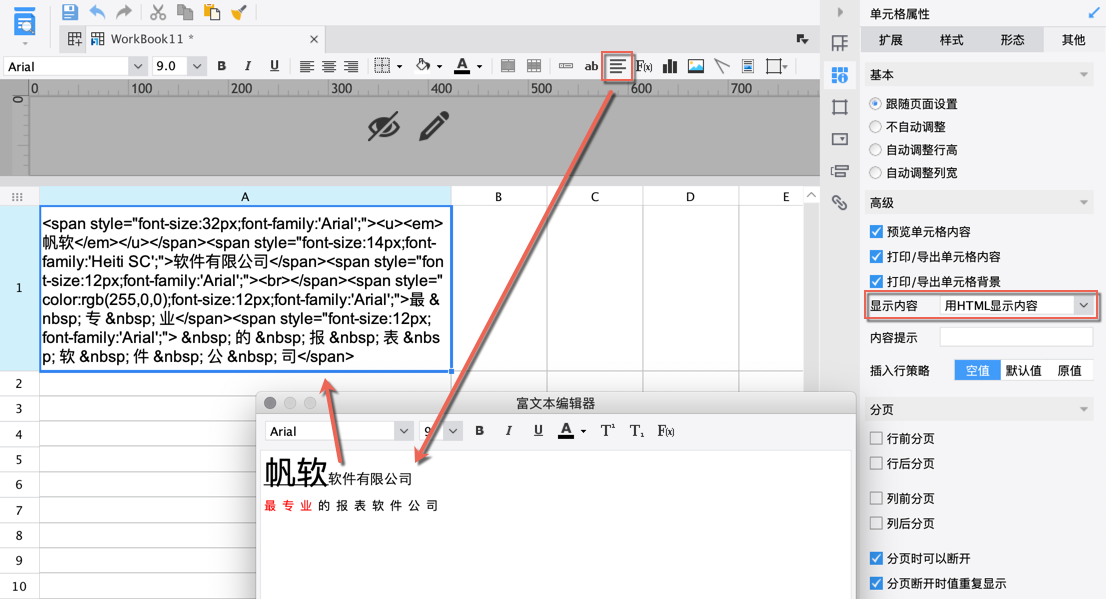Collapse right panel with top arrow
The height and width of the screenshot is (599, 1106).
point(839,12)
